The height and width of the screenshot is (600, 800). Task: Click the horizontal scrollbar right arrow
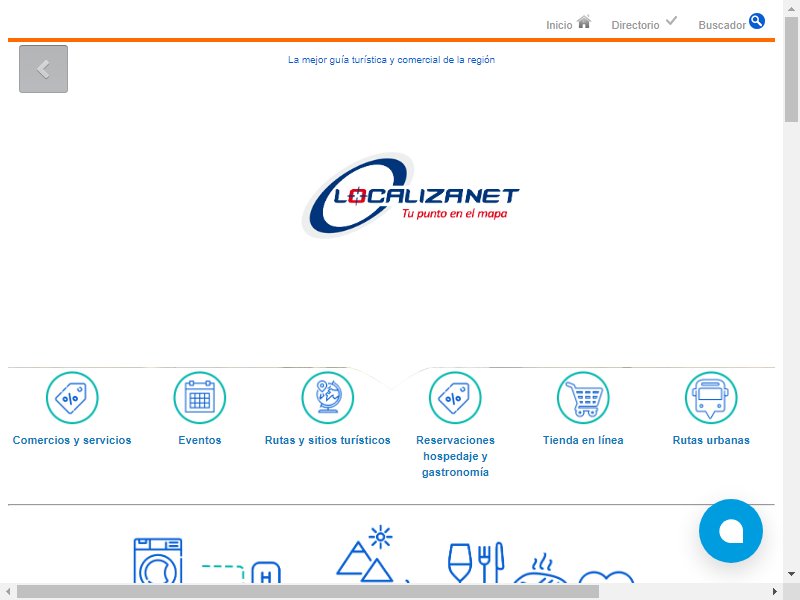[774, 591]
